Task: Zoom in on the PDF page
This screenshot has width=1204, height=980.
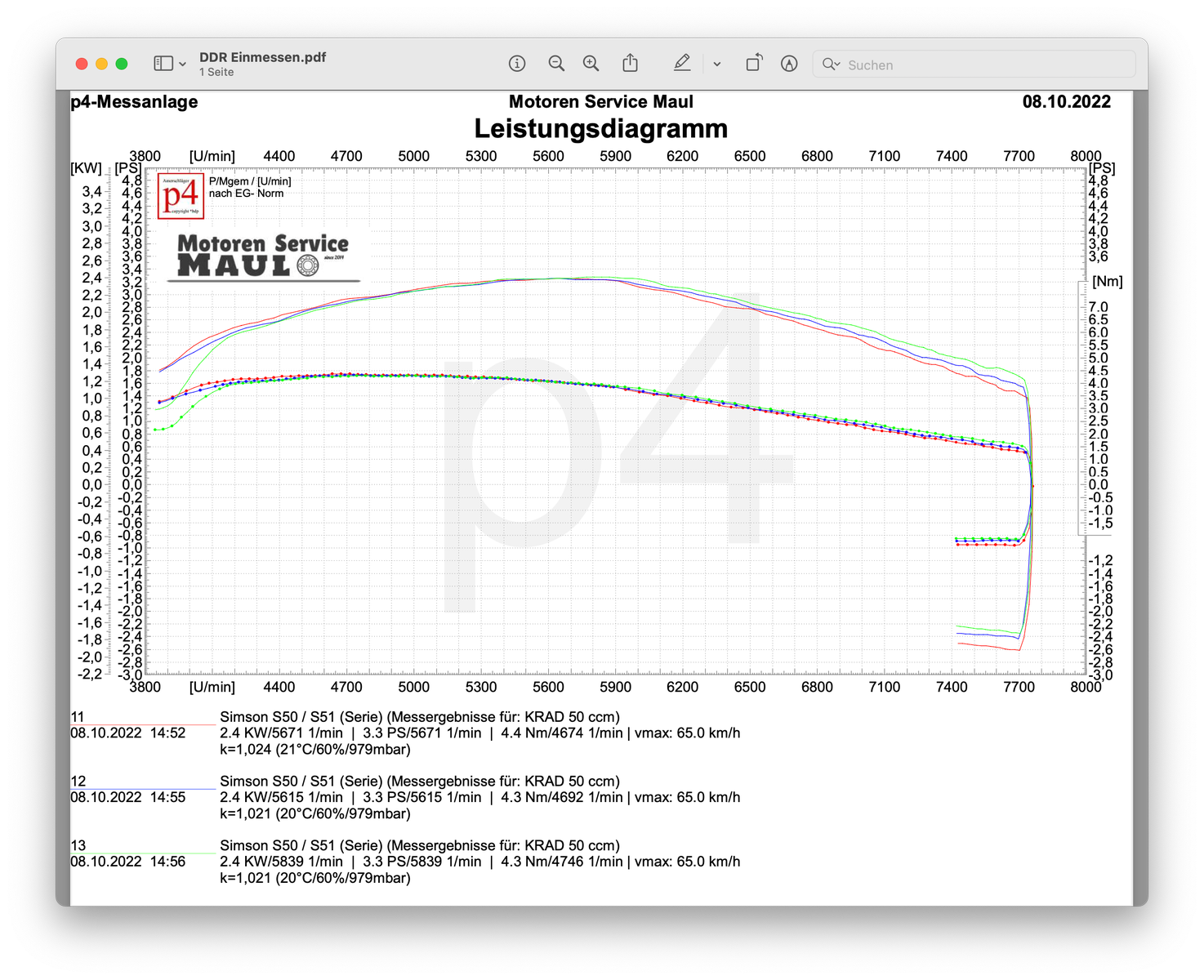Action: pyautogui.click(x=591, y=64)
